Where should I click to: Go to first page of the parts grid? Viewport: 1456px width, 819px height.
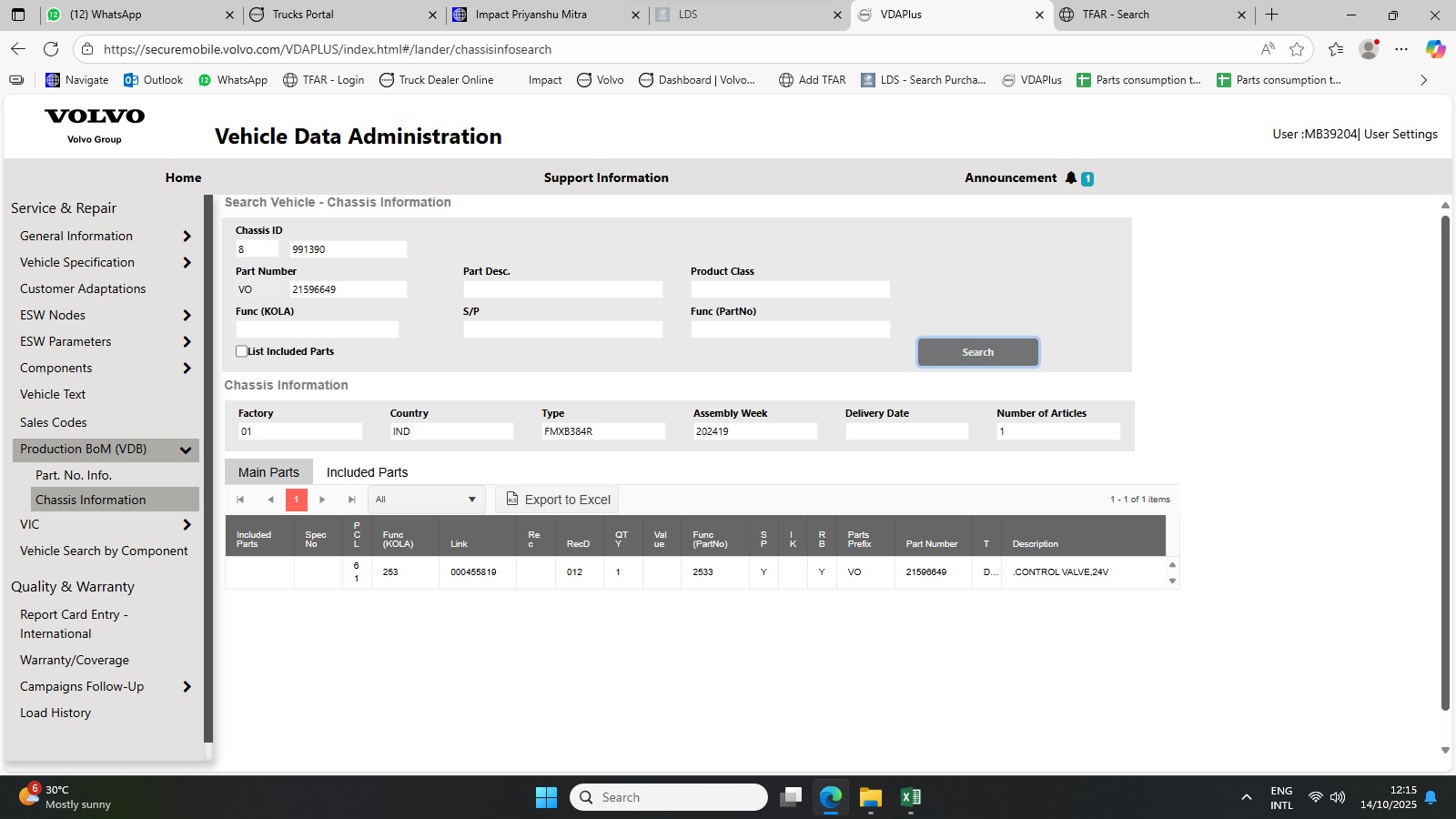click(240, 500)
